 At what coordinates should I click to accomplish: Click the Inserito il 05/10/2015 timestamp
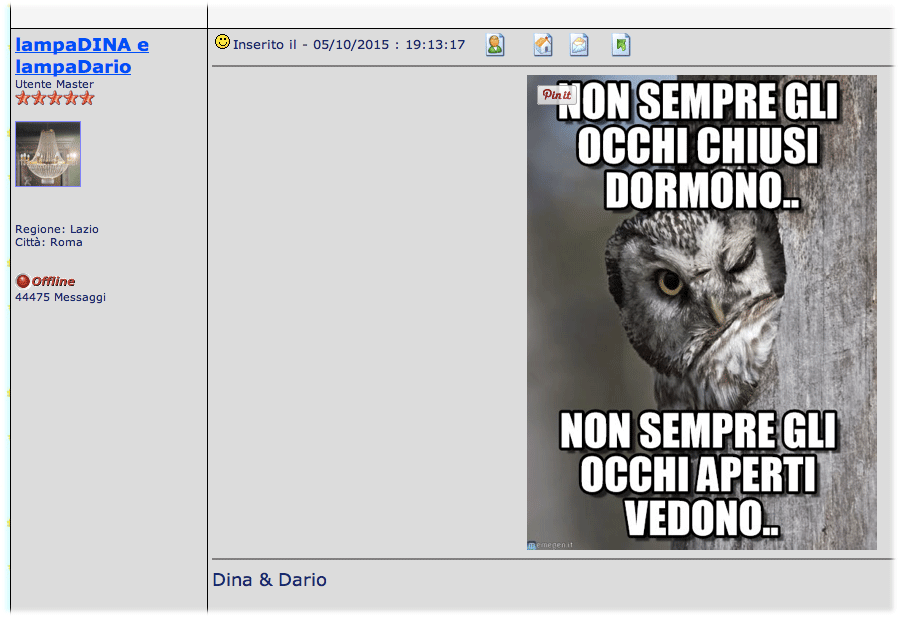(349, 45)
